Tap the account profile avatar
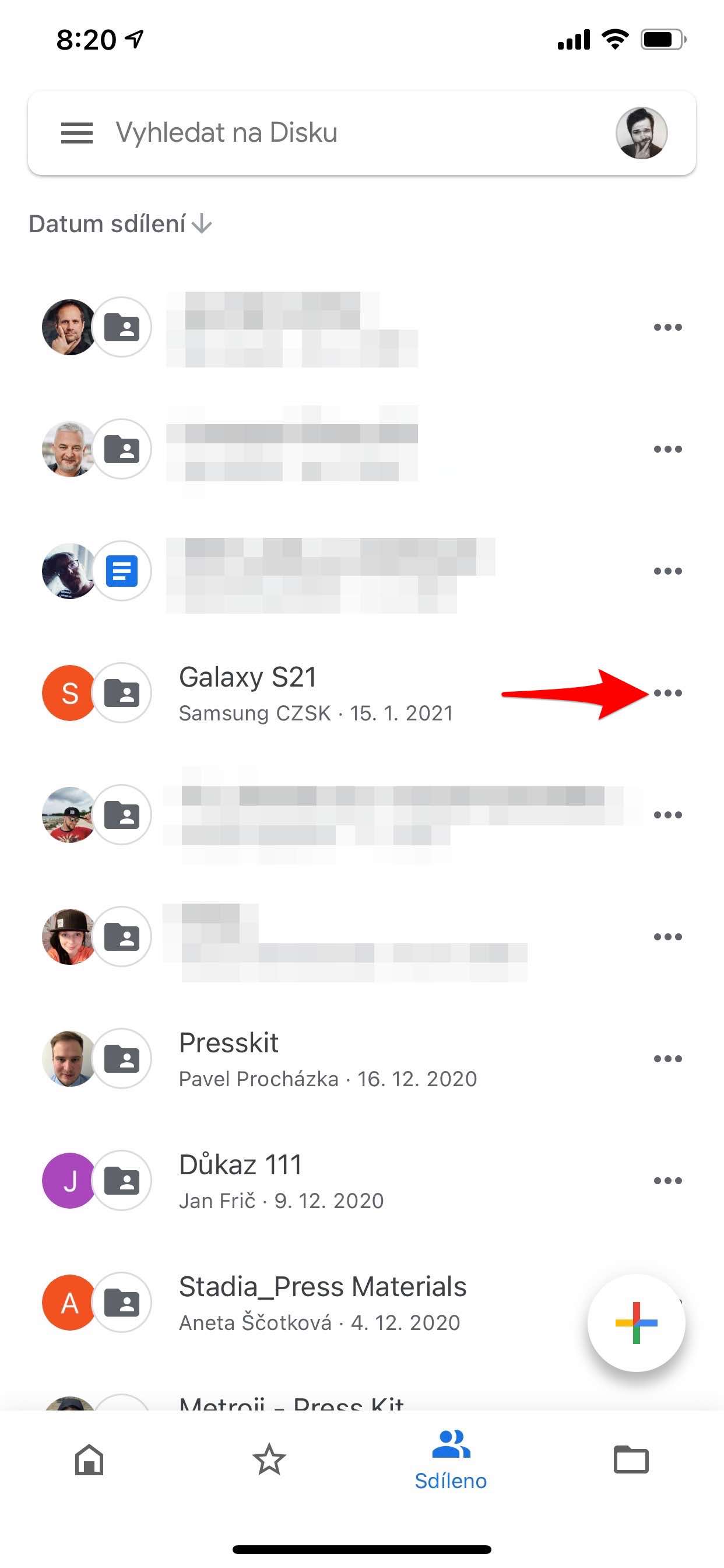The width and height of the screenshot is (724, 1568). tap(641, 132)
